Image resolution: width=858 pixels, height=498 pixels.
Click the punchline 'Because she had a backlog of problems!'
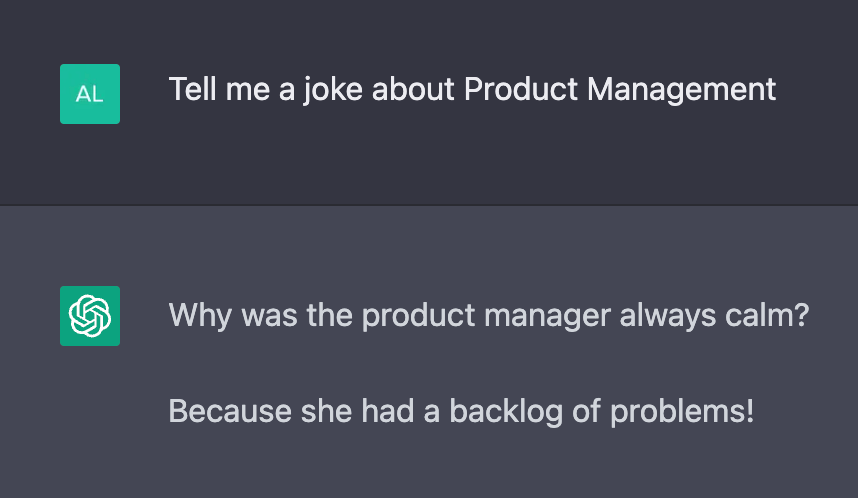(x=461, y=411)
